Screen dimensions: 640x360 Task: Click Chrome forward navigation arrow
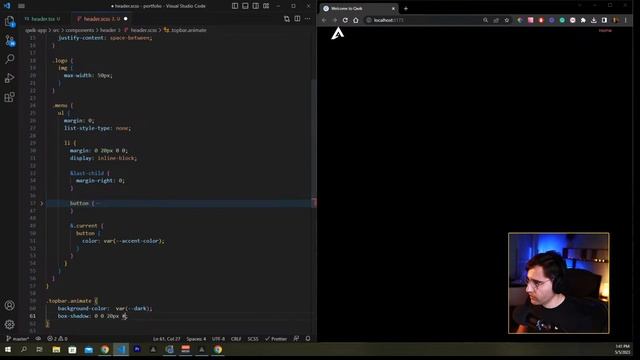(335, 20)
